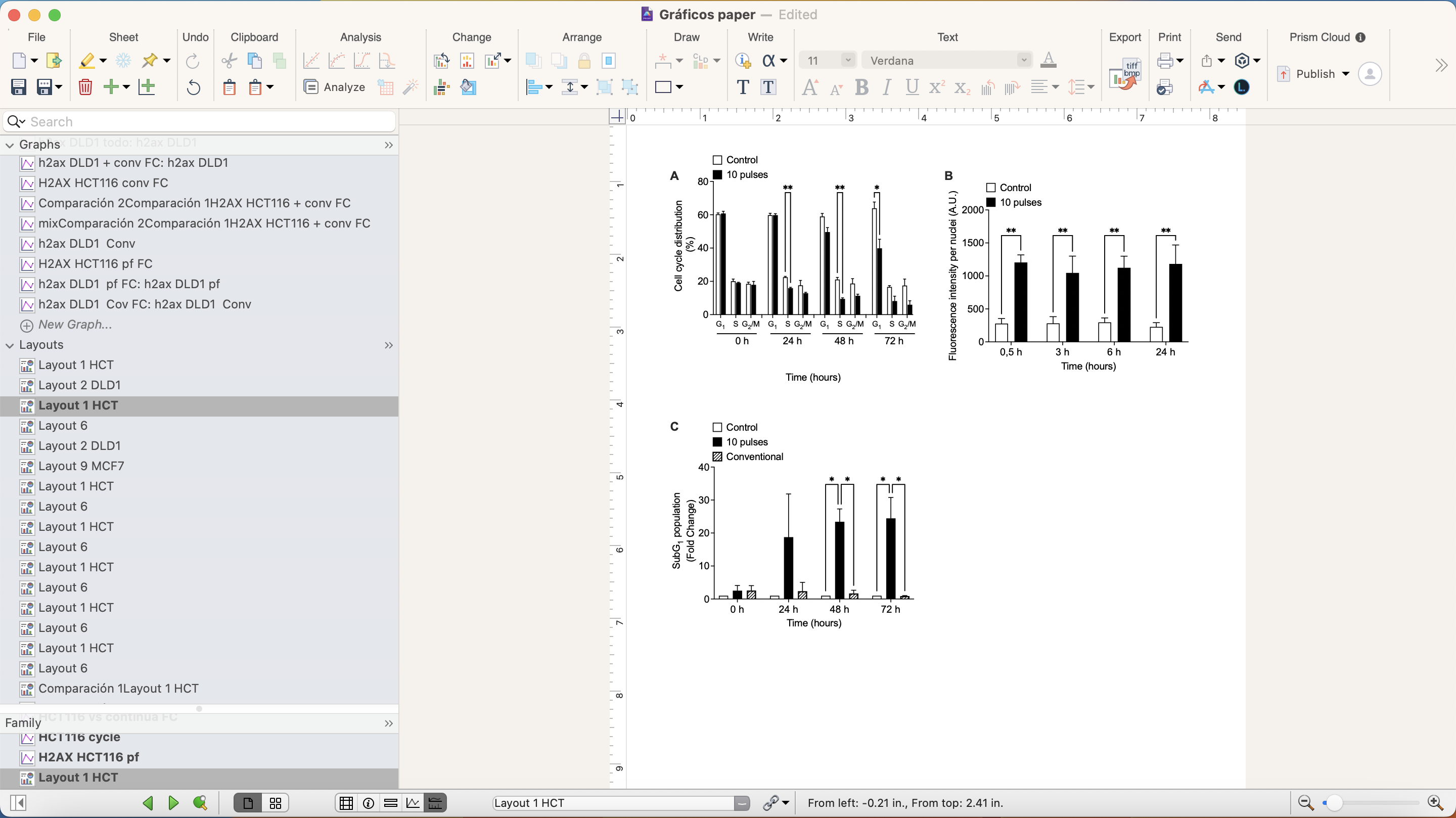Viewport: 1456px width, 818px height.
Task: Toggle Bold text formatting
Action: tap(861, 87)
